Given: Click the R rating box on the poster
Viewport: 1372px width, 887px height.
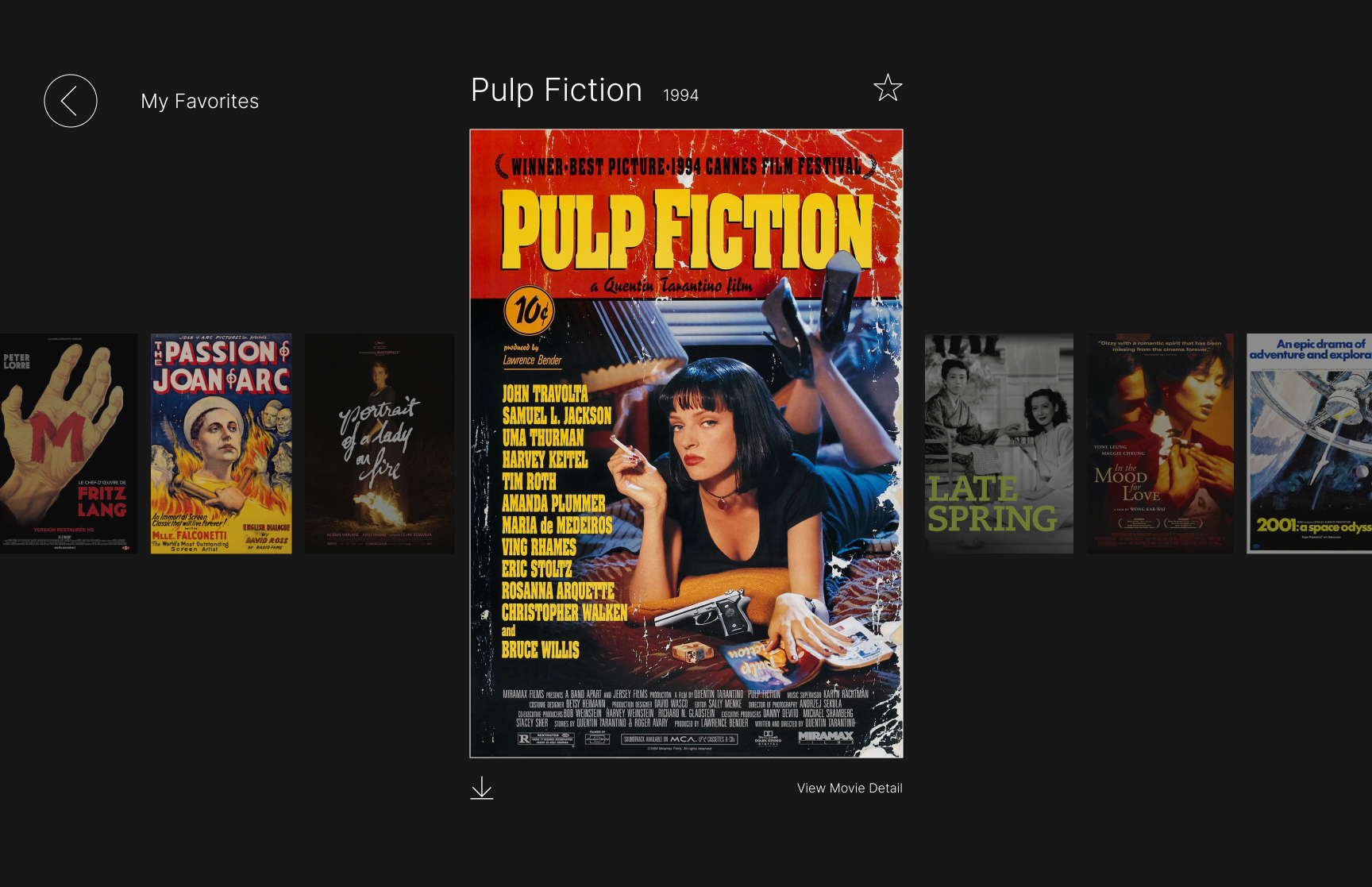Looking at the screenshot, I should [x=545, y=739].
